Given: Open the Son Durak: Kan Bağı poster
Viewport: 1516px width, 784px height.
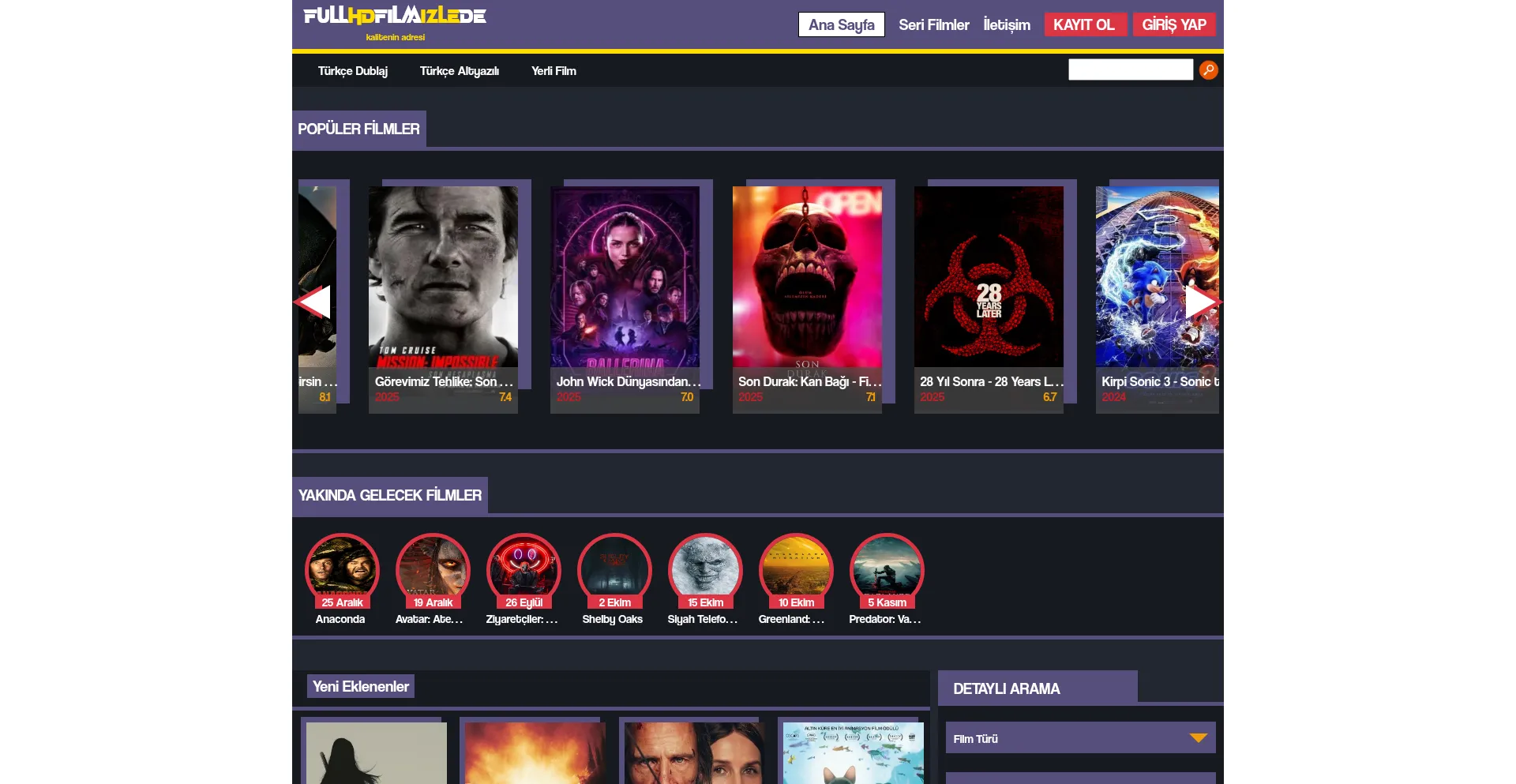Looking at the screenshot, I should click(x=807, y=284).
